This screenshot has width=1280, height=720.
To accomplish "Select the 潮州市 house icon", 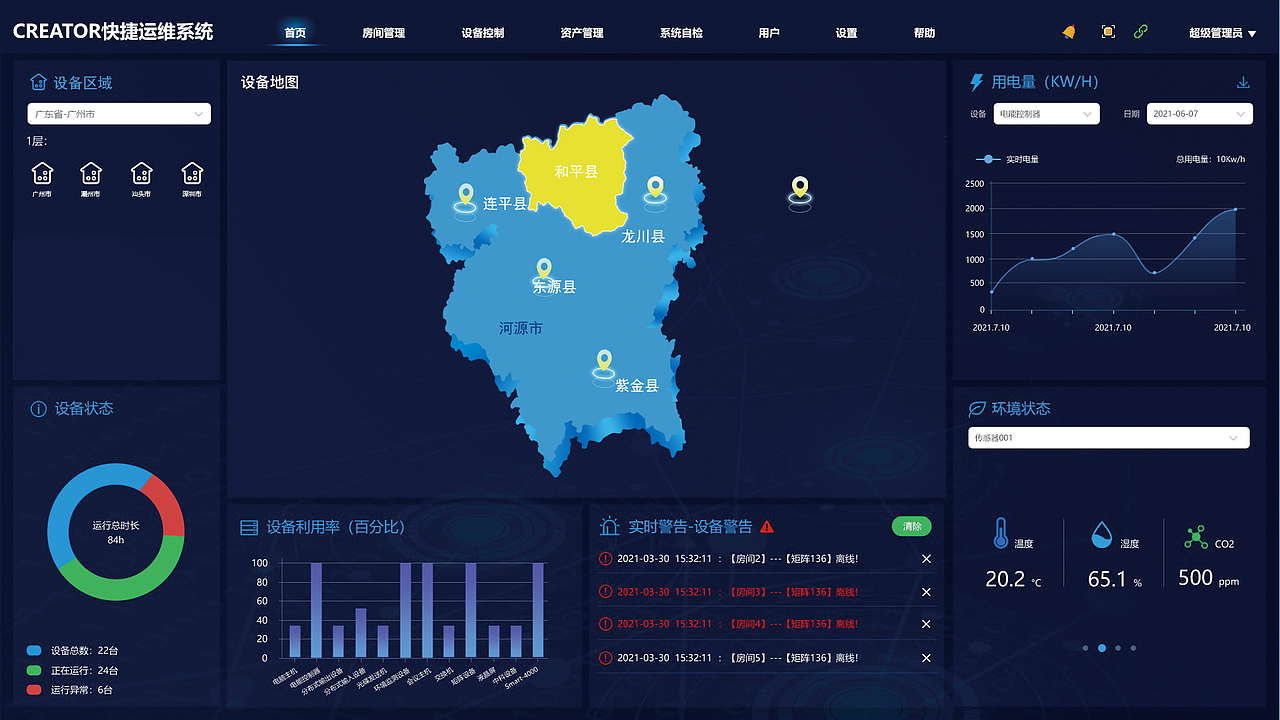I will (91, 173).
